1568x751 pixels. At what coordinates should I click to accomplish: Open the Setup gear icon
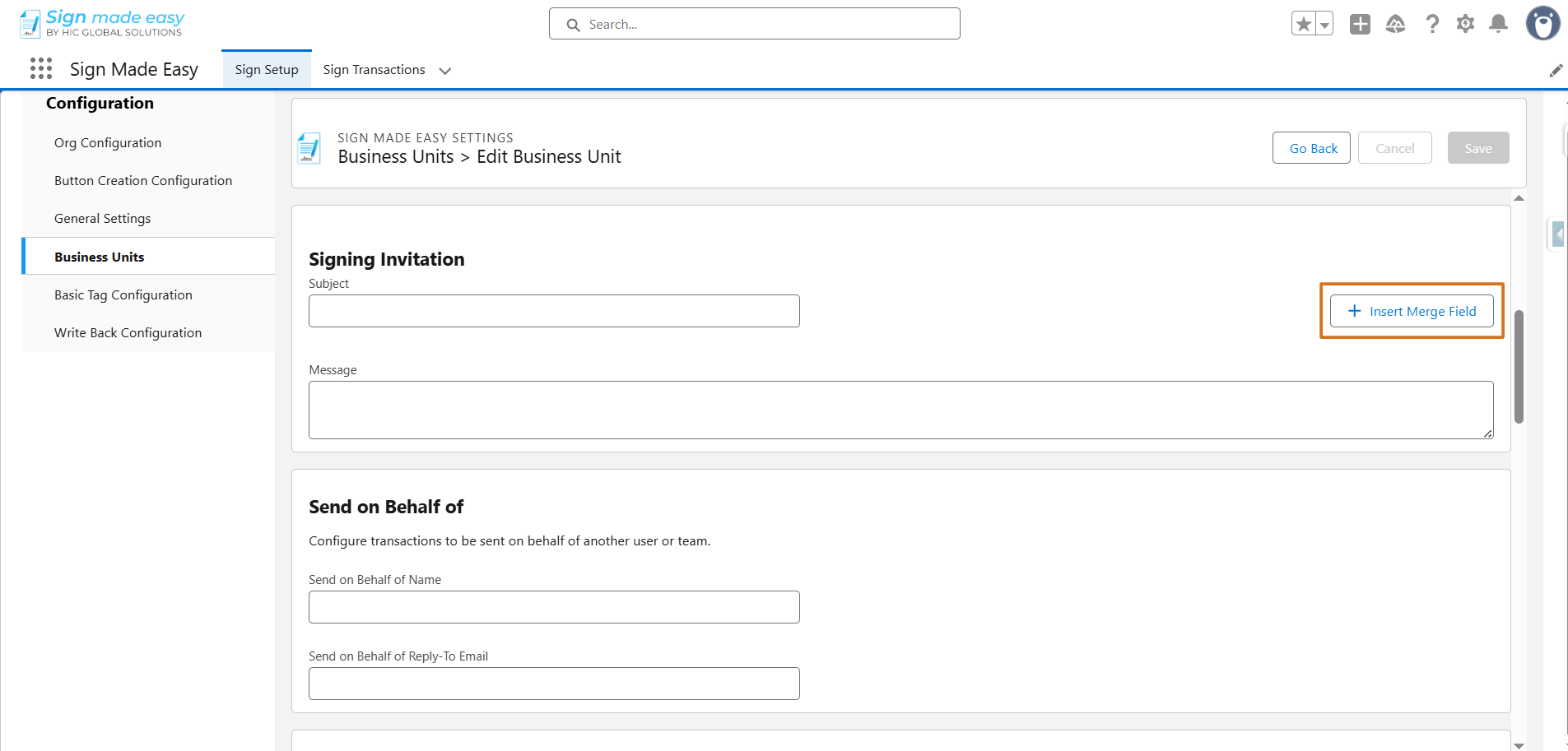(x=1465, y=25)
